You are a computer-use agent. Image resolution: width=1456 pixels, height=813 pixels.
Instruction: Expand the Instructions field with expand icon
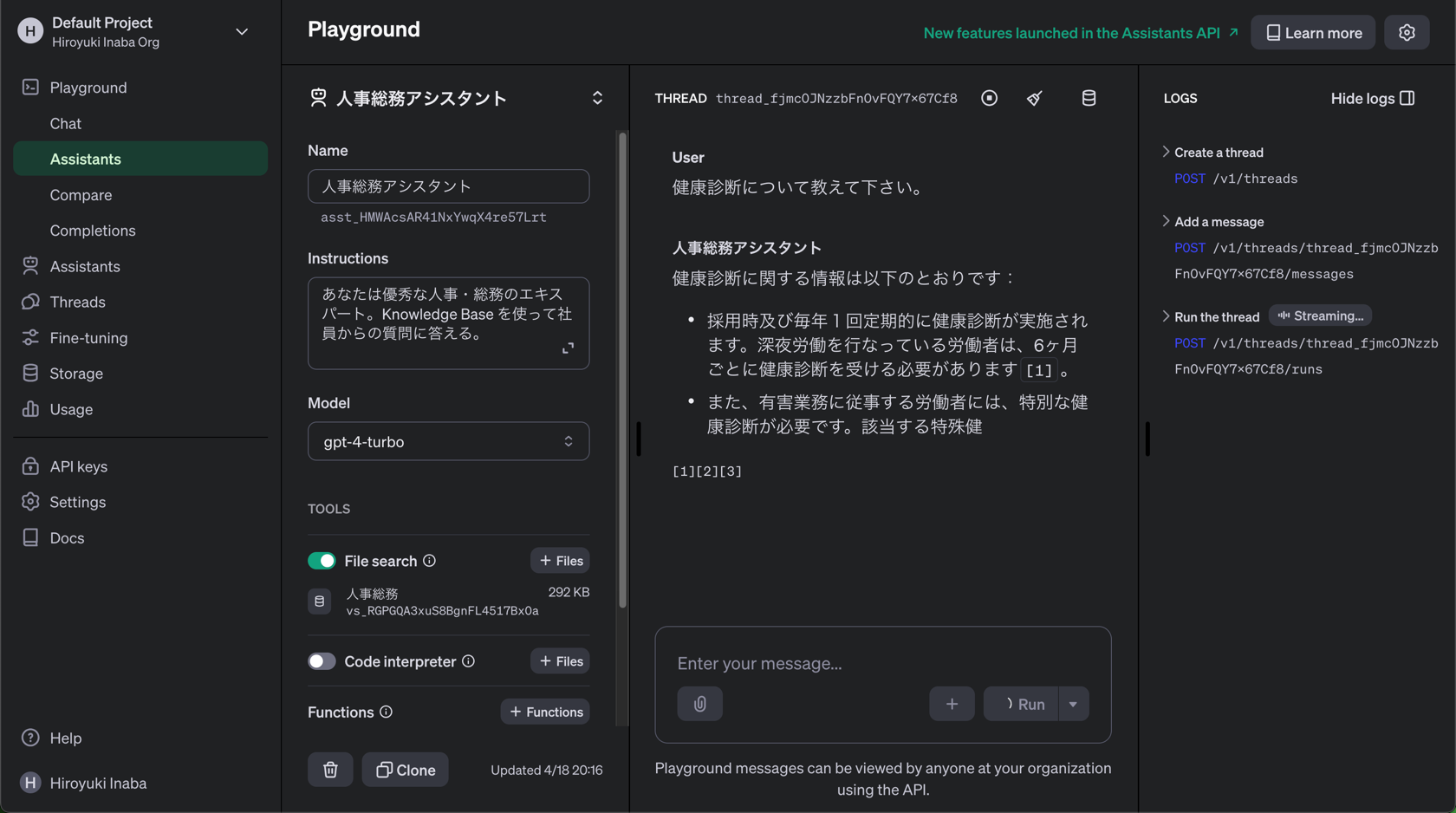[568, 348]
